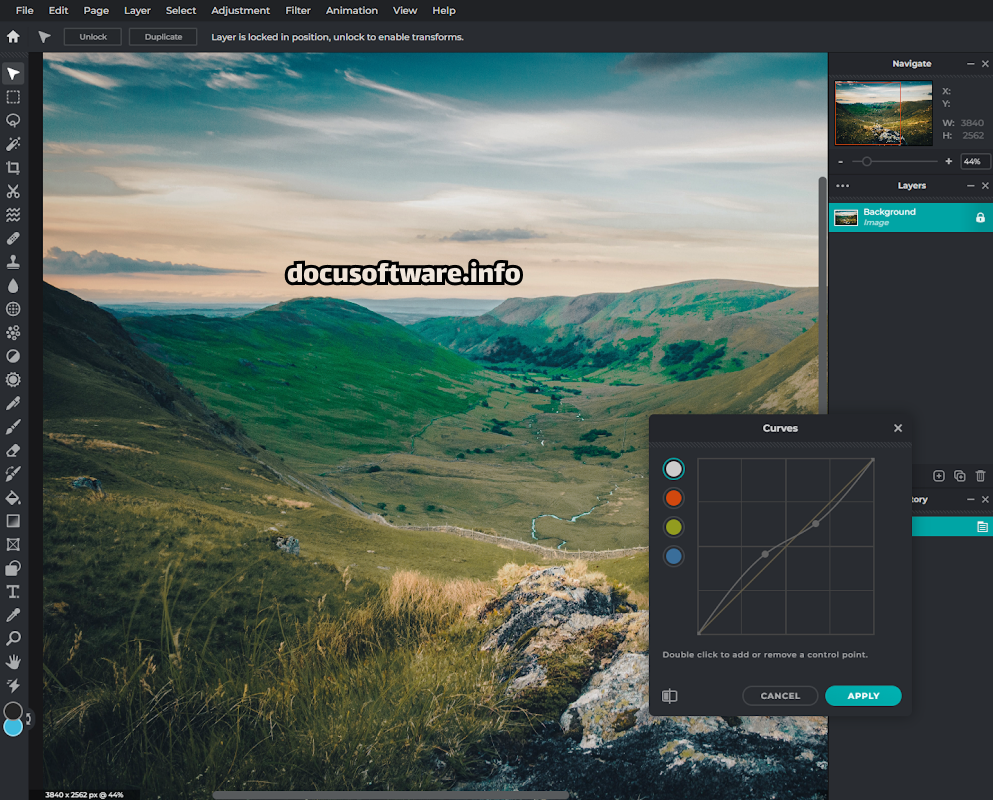The image size is (993, 800).
Task: Choose the Eraser tool
Action: (13, 450)
